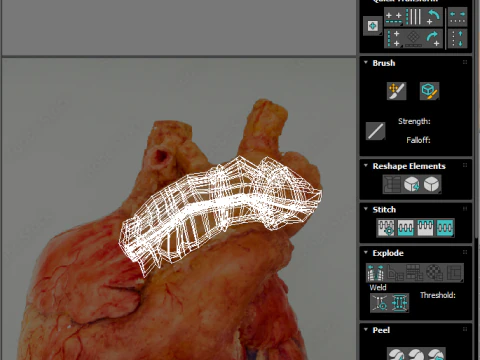Click the Stitch rollout grip handle
This screenshot has width=480, height=360.
465,209
